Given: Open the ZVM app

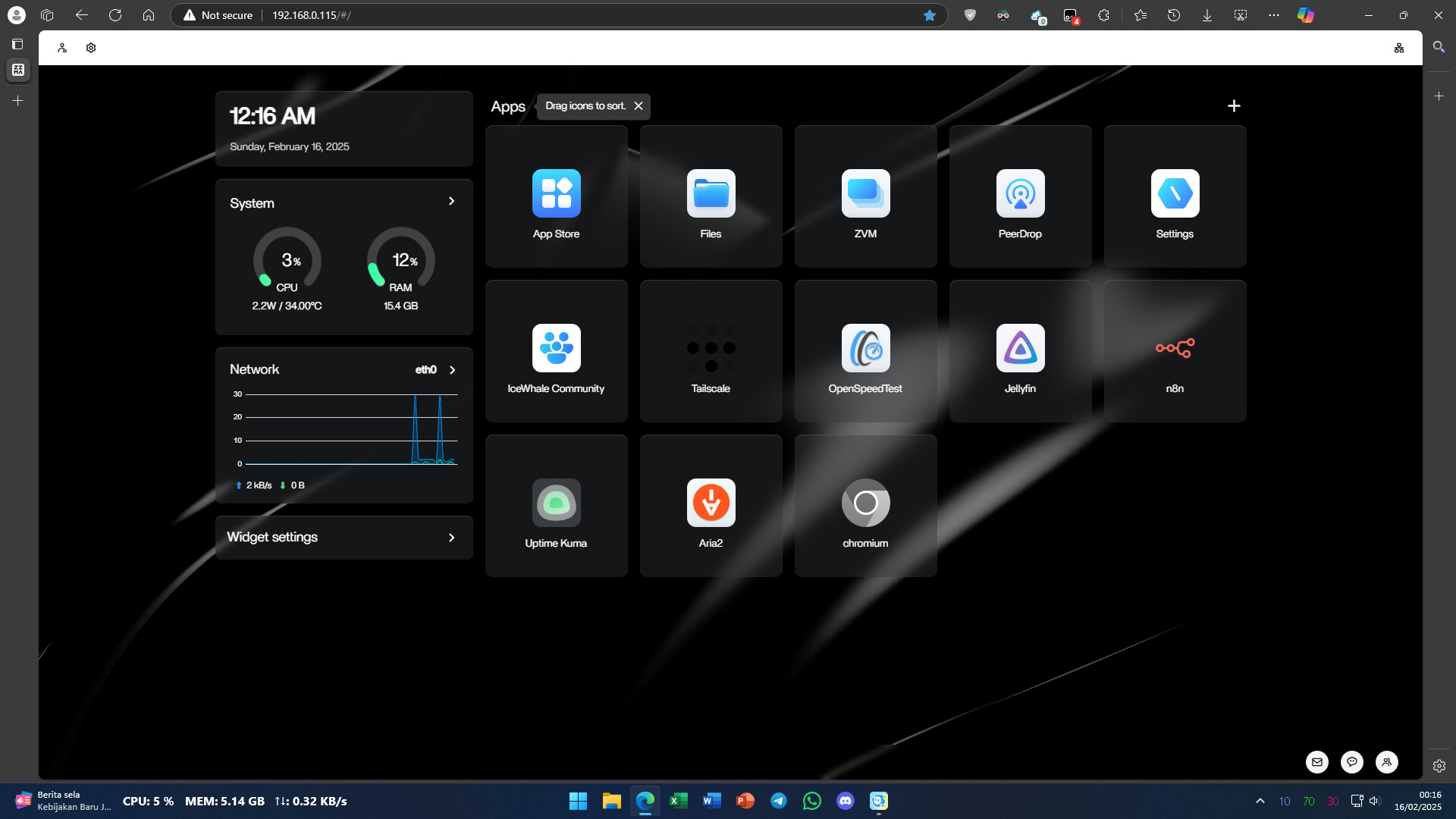Looking at the screenshot, I should (x=865, y=196).
